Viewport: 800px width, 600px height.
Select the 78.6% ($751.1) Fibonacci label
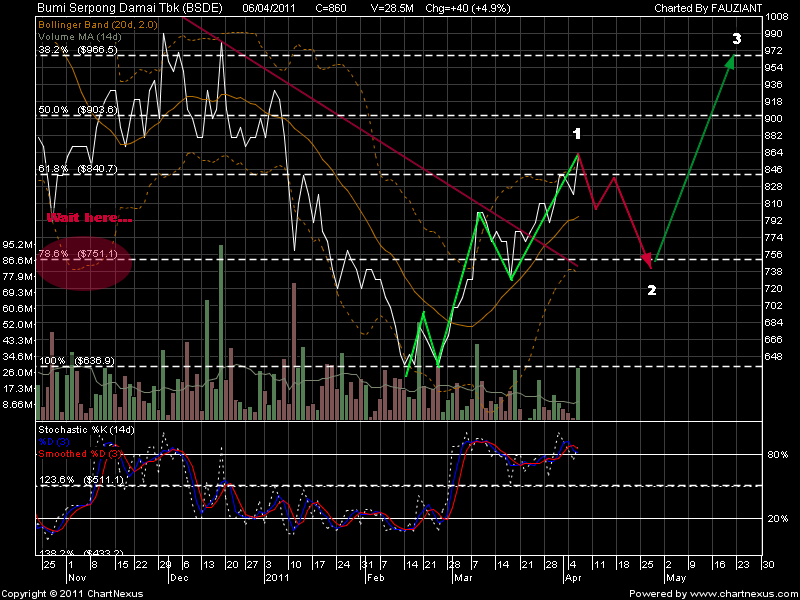point(78,254)
